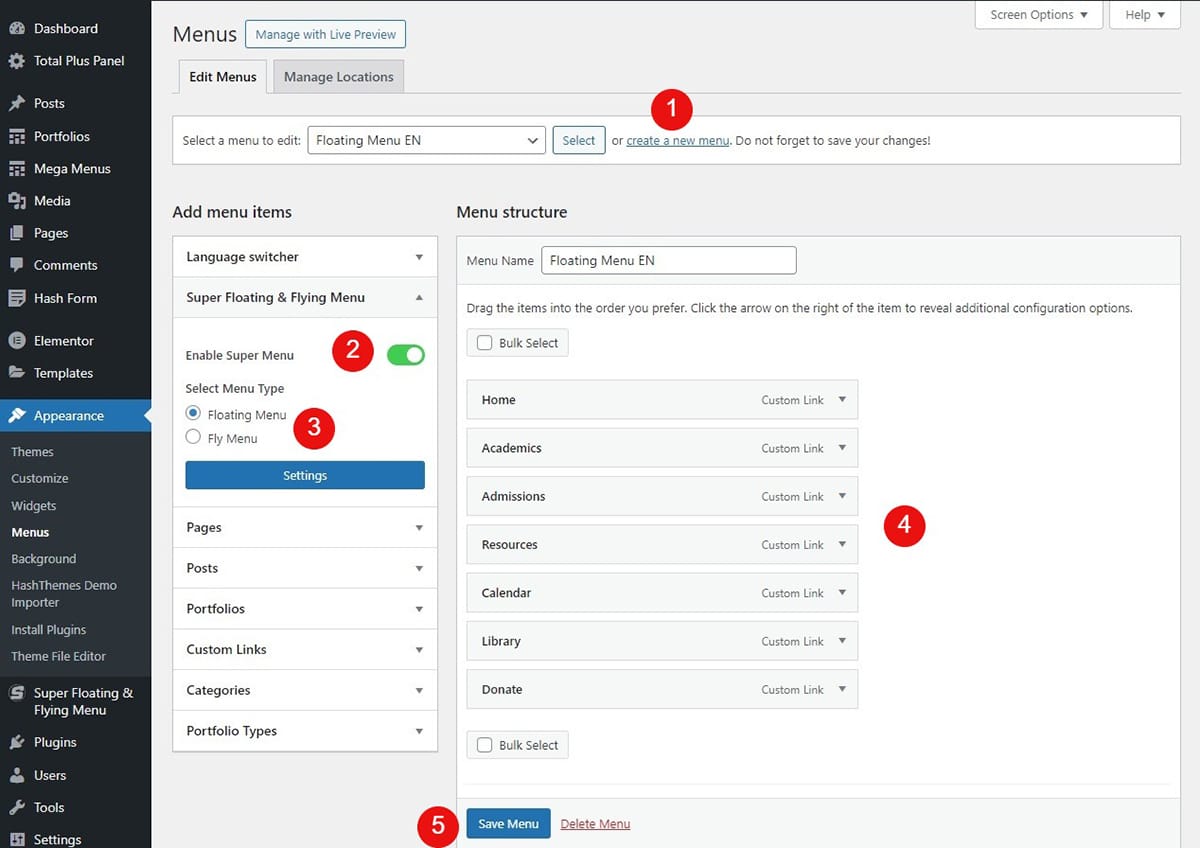This screenshot has height=848, width=1200.
Task: Expand the Admissions menu item arrow
Action: point(842,495)
